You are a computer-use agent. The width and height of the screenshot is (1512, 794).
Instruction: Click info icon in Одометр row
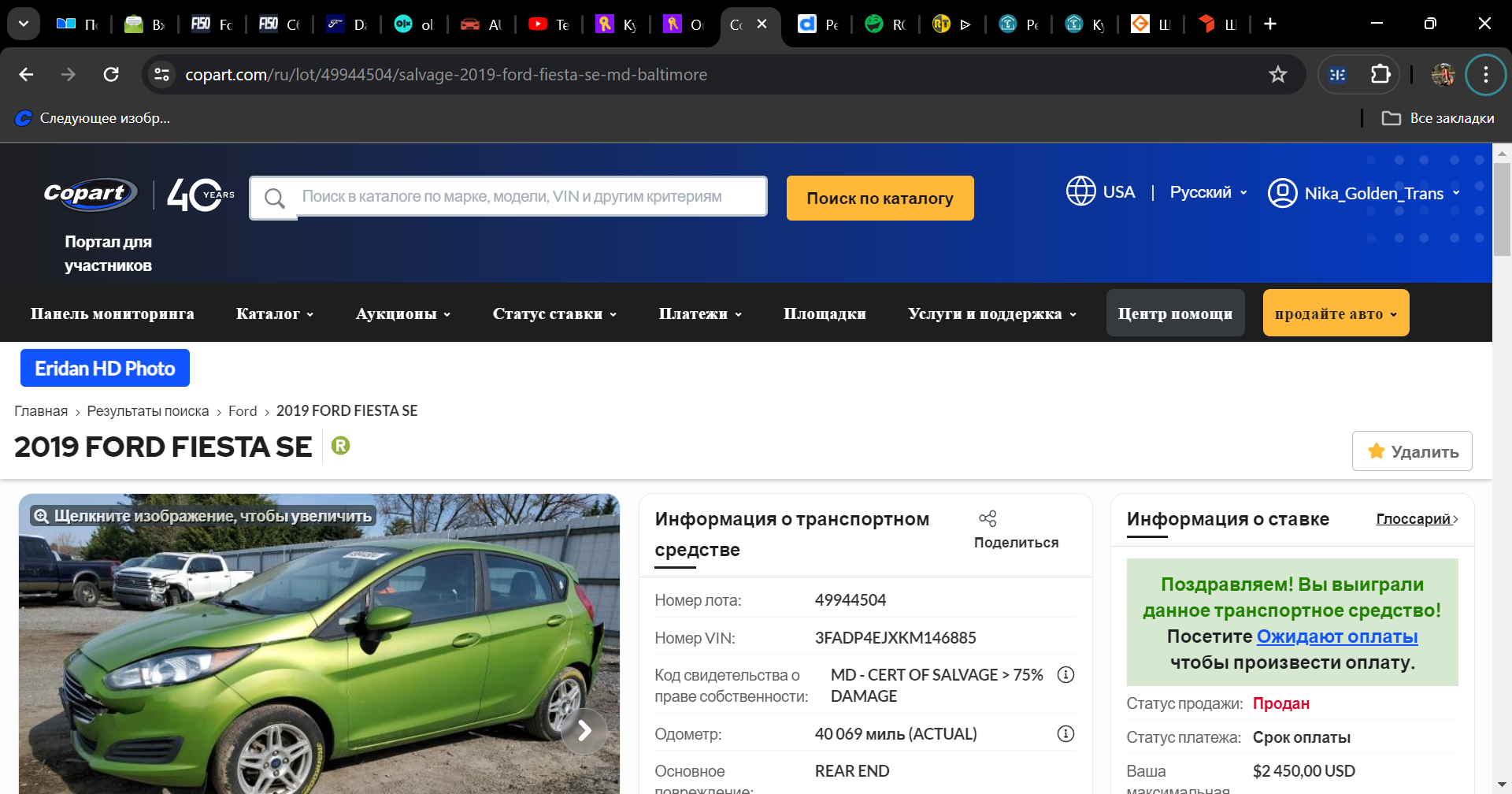pos(1065,734)
